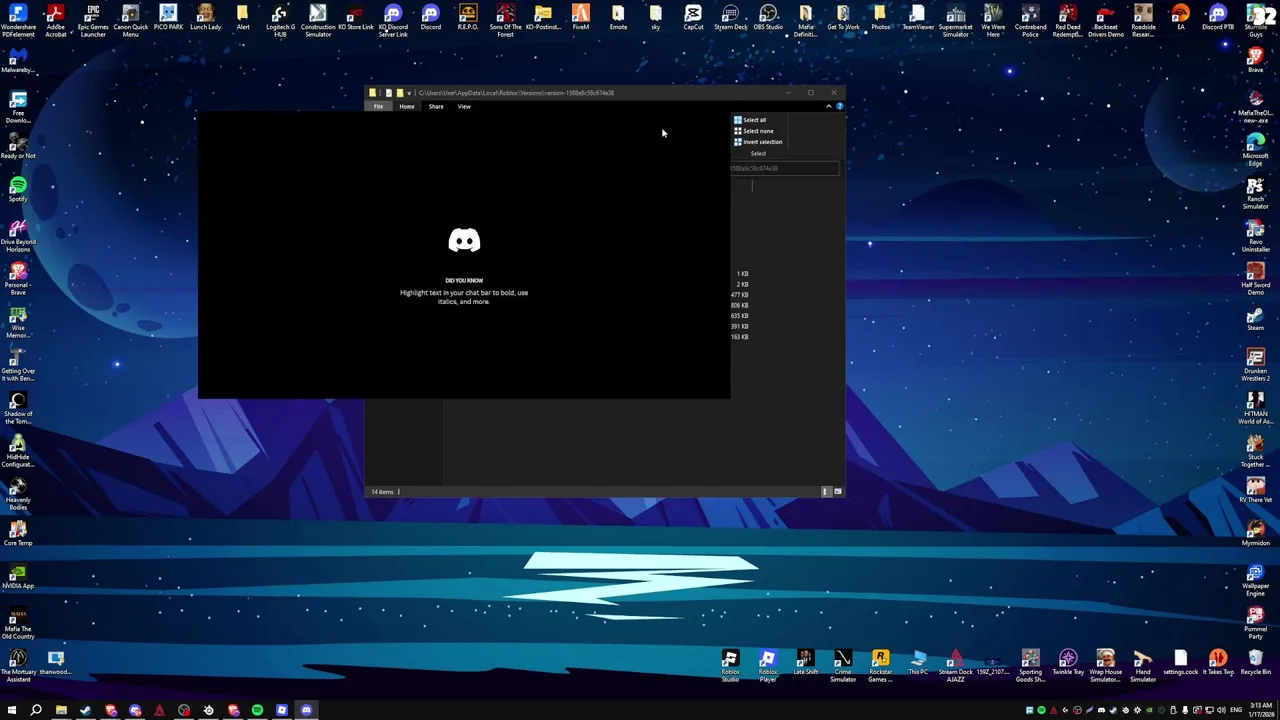Switch to the Home ribbon tab
The image size is (1280, 720).
[x=407, y=106]
